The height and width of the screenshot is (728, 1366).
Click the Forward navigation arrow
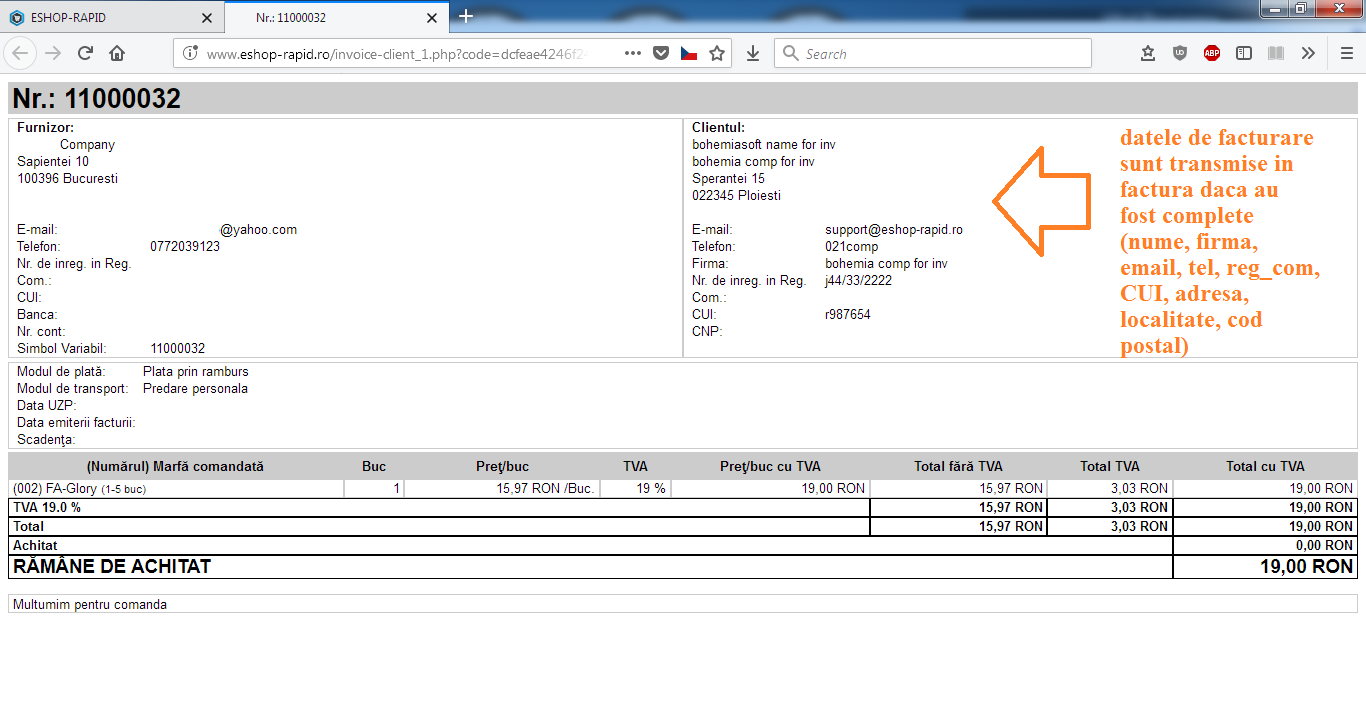[53, 53]
